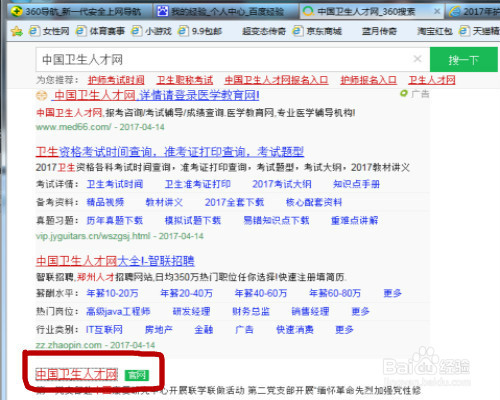
Task: Click 更多 in the 热门岗位 row
Action: click(361, 311)
